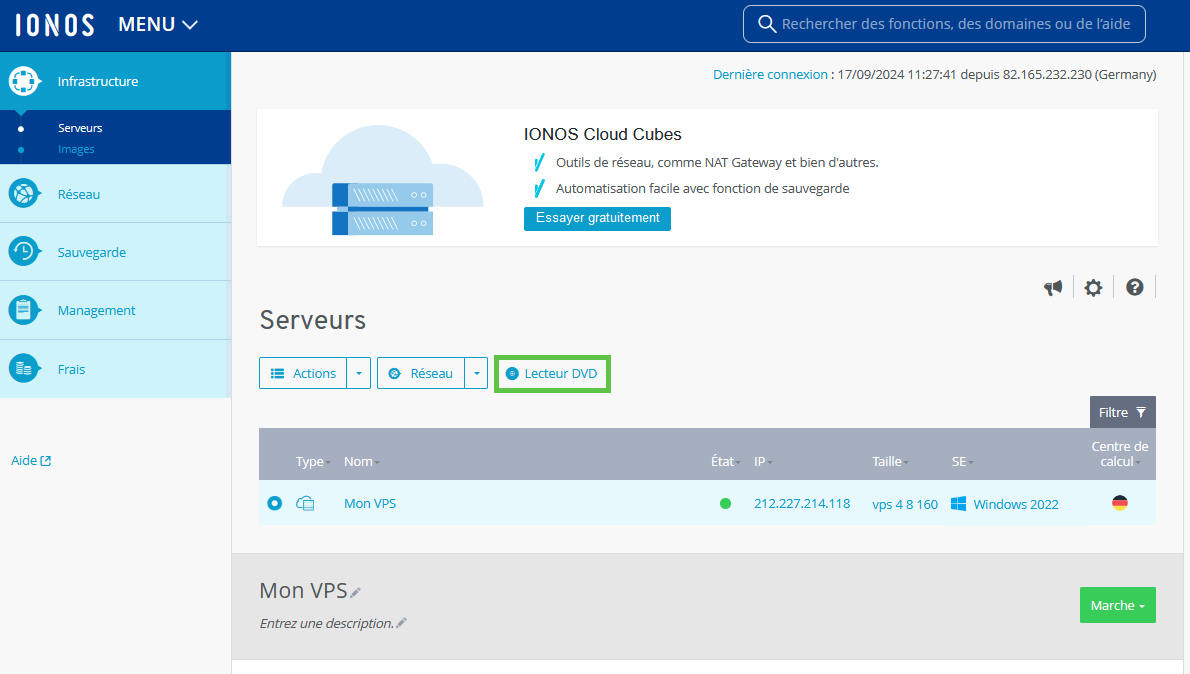This screenshot has width=1190, height=674.
Task: Click the German flag data center icon
Action: click(x=1119, y=502)
